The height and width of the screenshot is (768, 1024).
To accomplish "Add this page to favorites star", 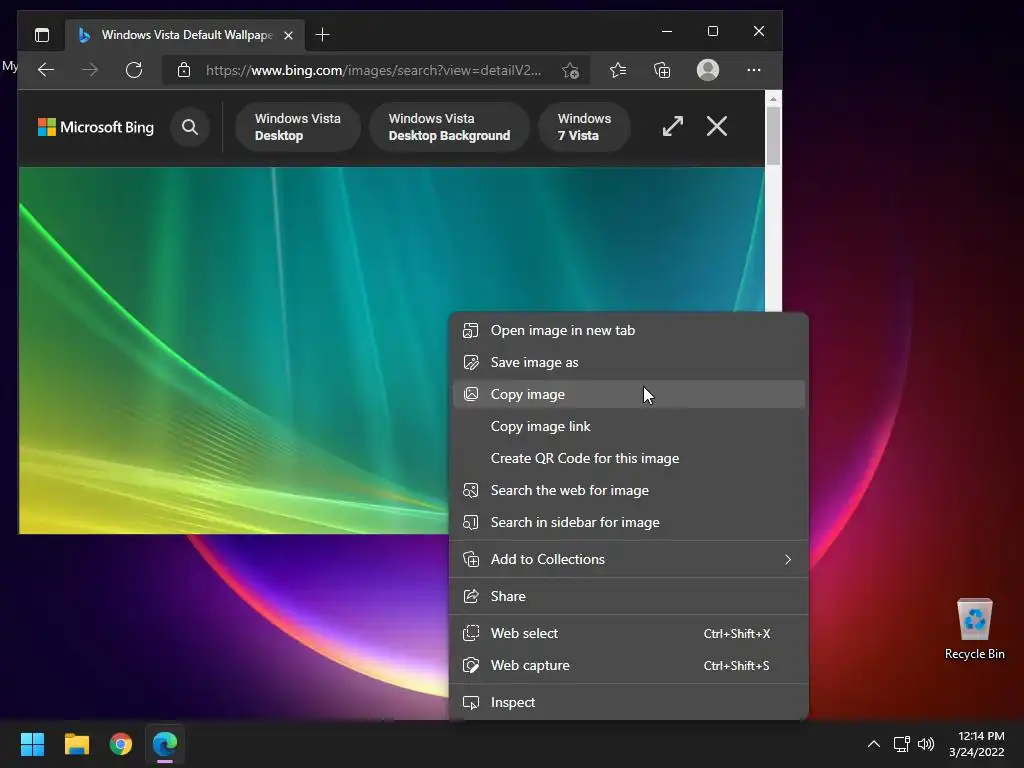I will click(570, 71).
